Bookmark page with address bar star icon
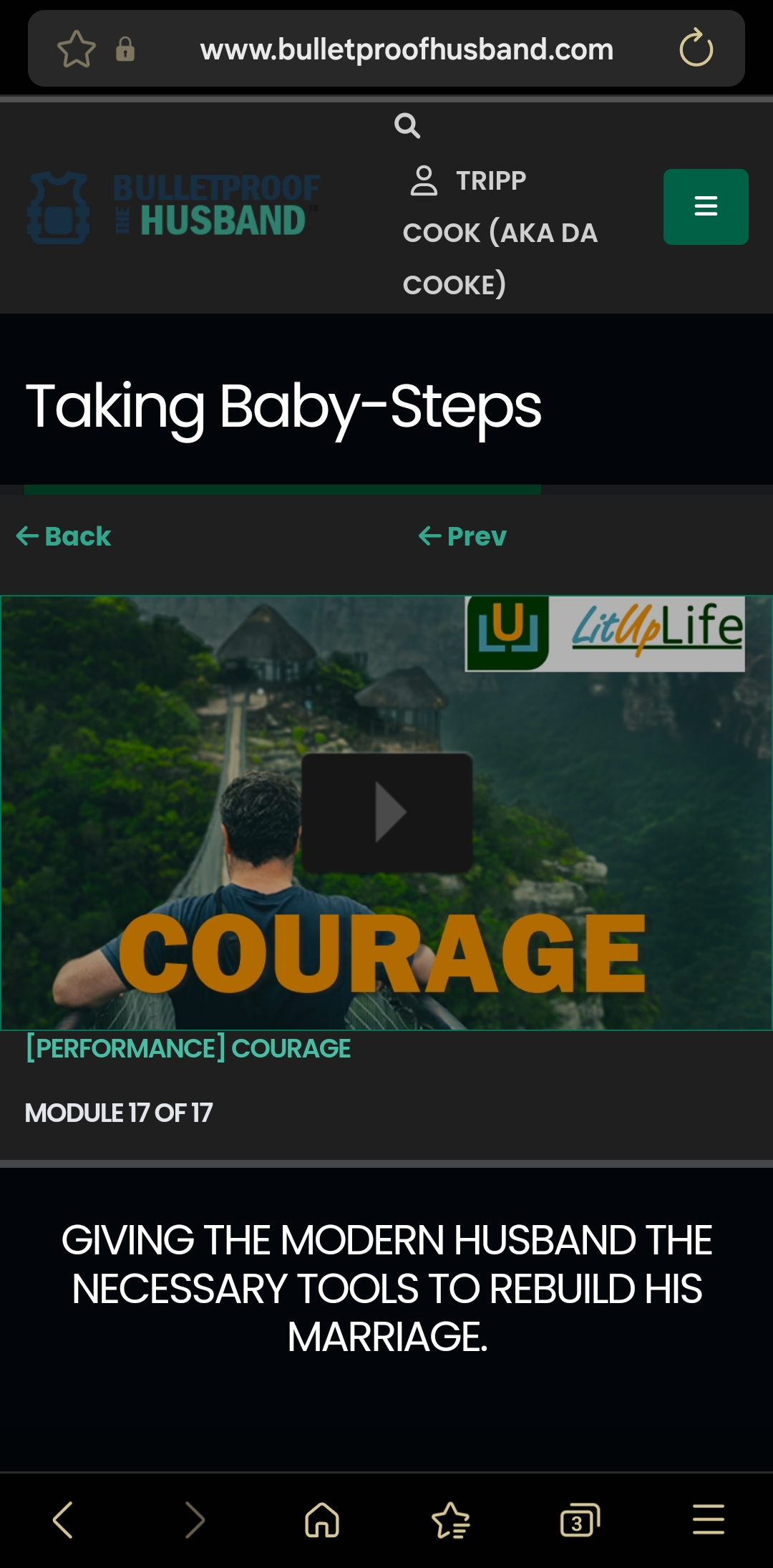Image resolution: width=773 pixels, height=1568 pixels. (76, 49)
